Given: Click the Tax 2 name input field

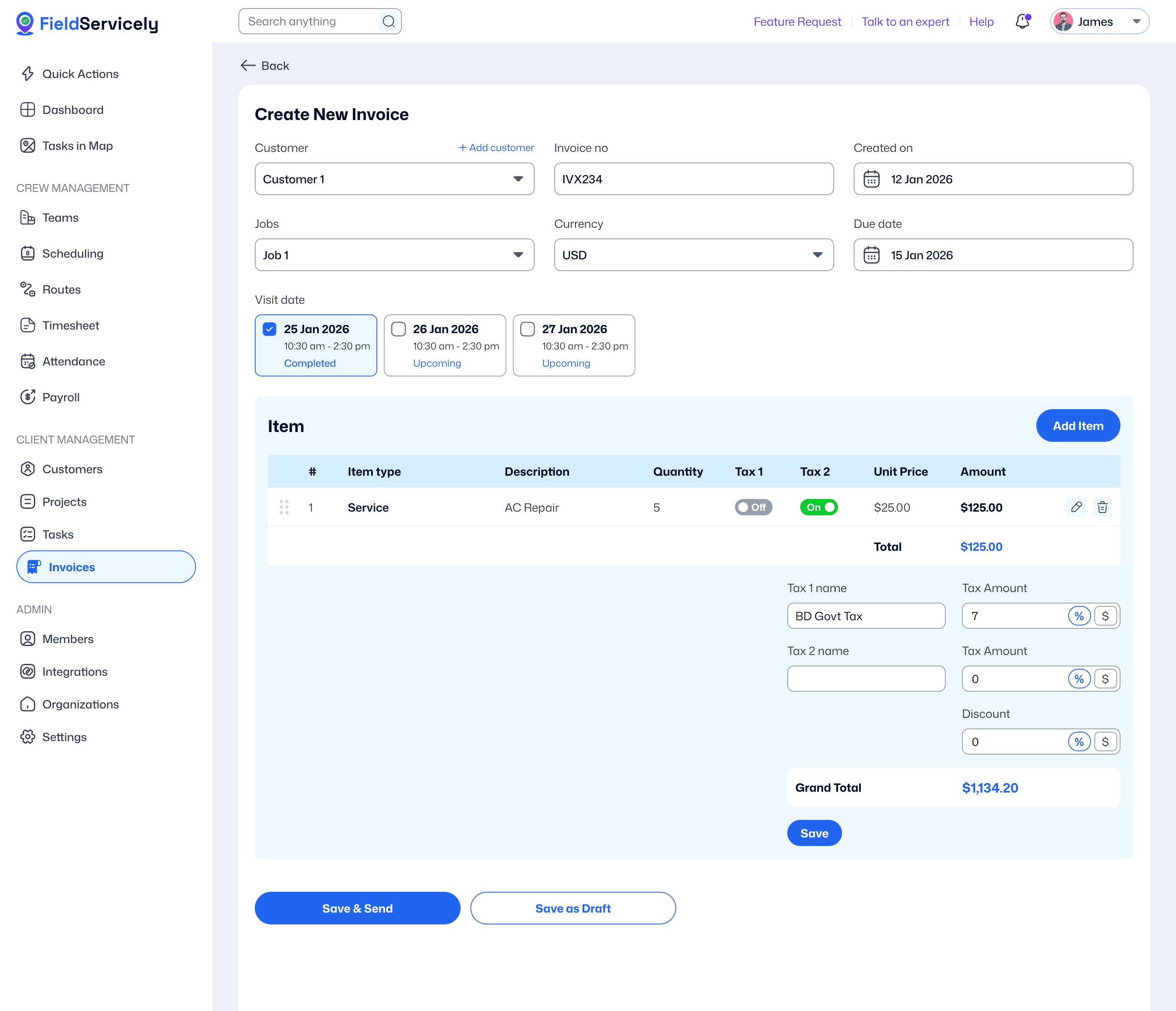Looking at the screenshot, I should [x=866, y=679].
